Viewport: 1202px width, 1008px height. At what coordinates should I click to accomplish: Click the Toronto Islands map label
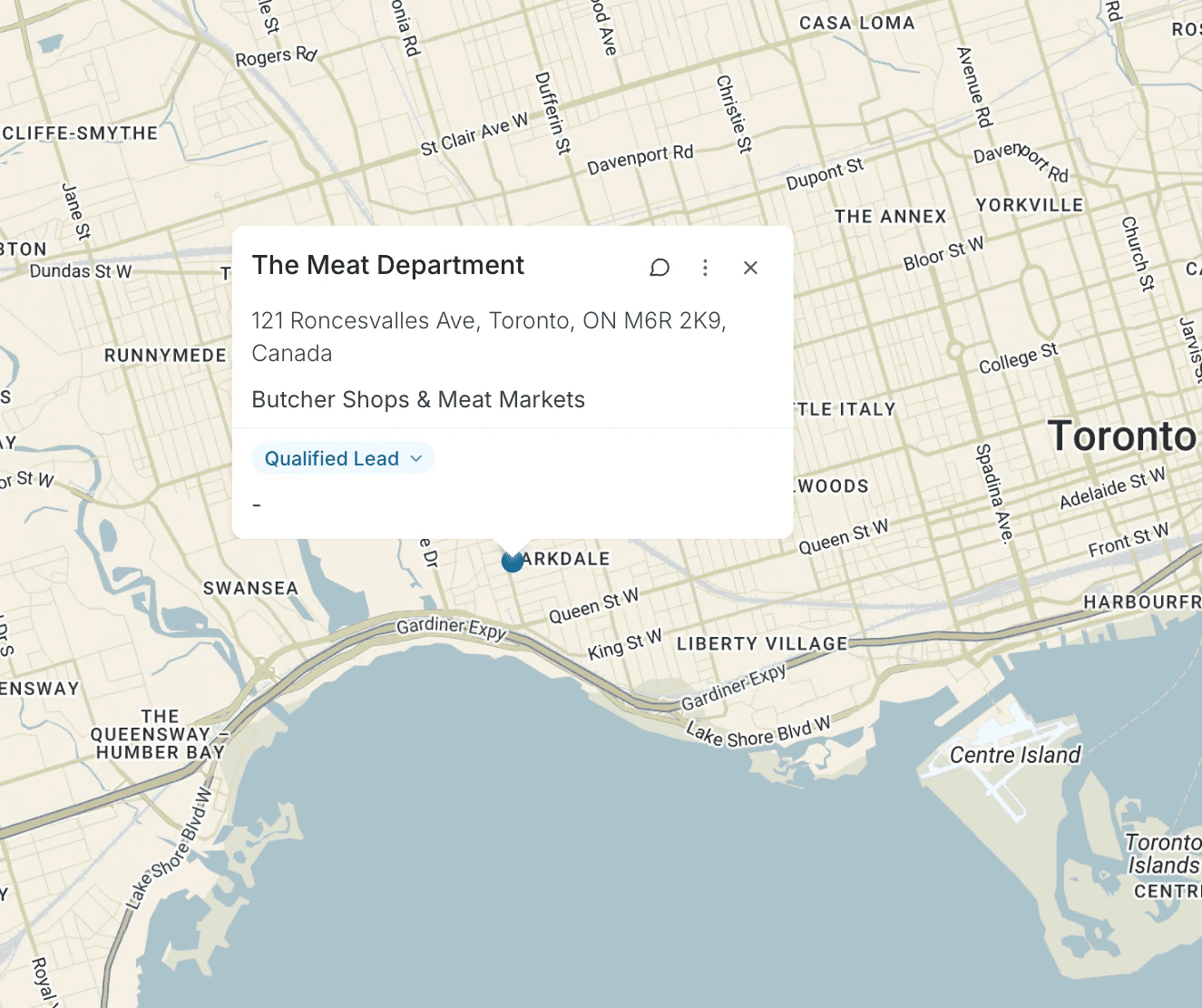1163,854
